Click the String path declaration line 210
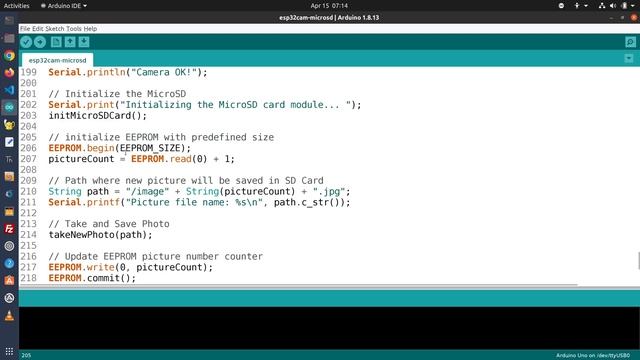640x360 pixels. tap(199, 191)
